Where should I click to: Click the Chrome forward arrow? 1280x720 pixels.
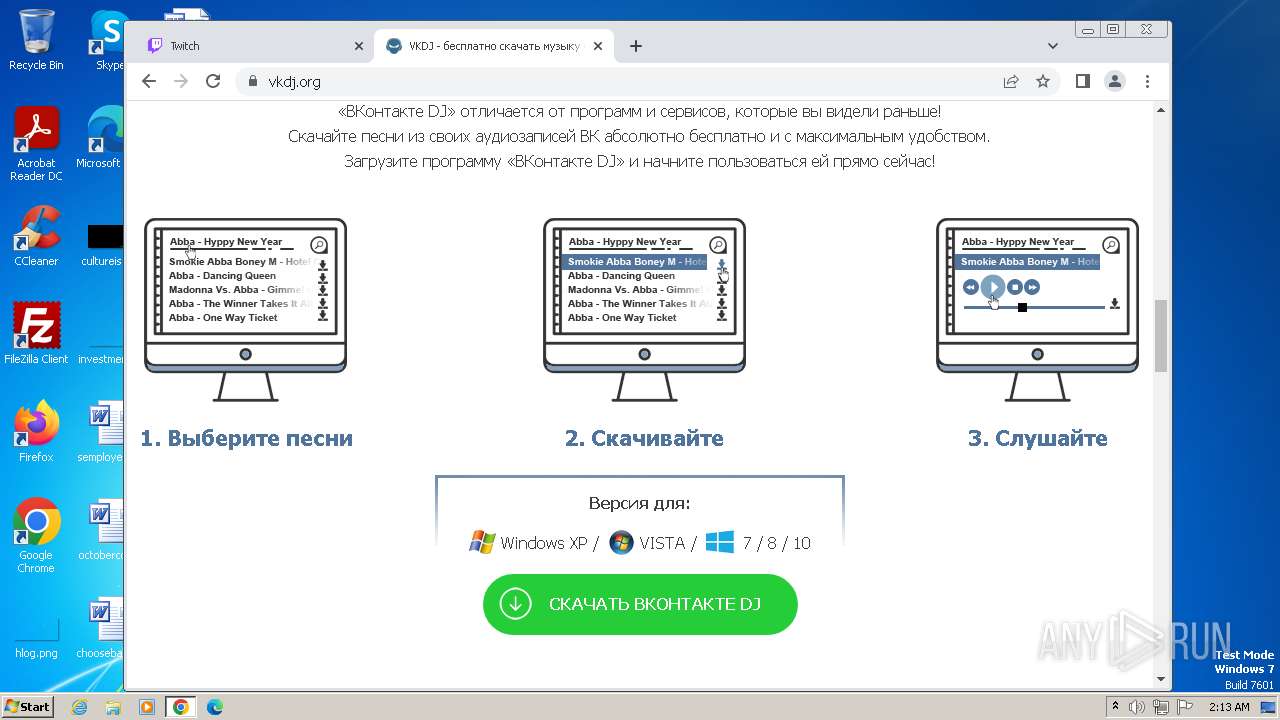[x=181, y=81]
